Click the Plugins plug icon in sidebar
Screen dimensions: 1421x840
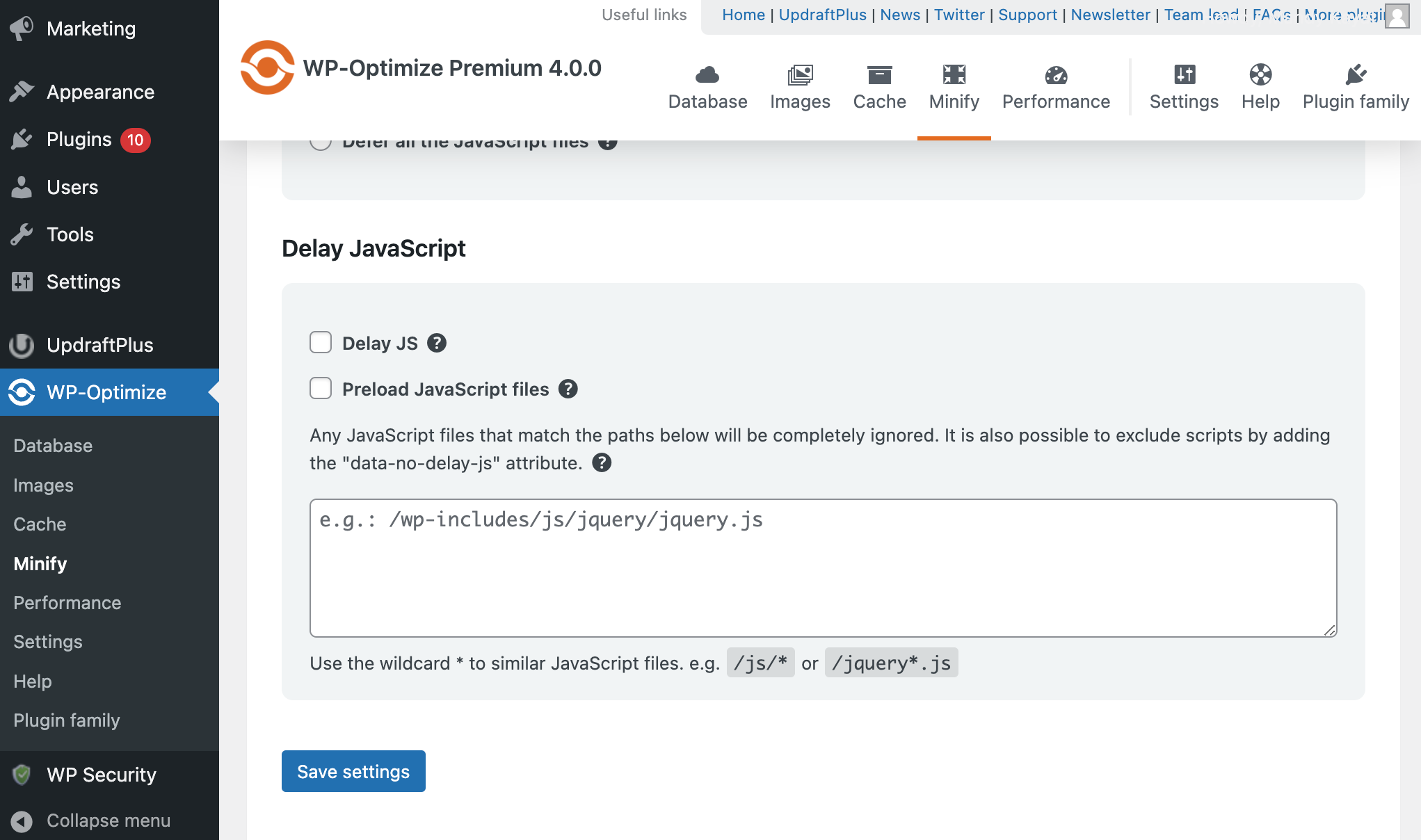tap(22, 140)
